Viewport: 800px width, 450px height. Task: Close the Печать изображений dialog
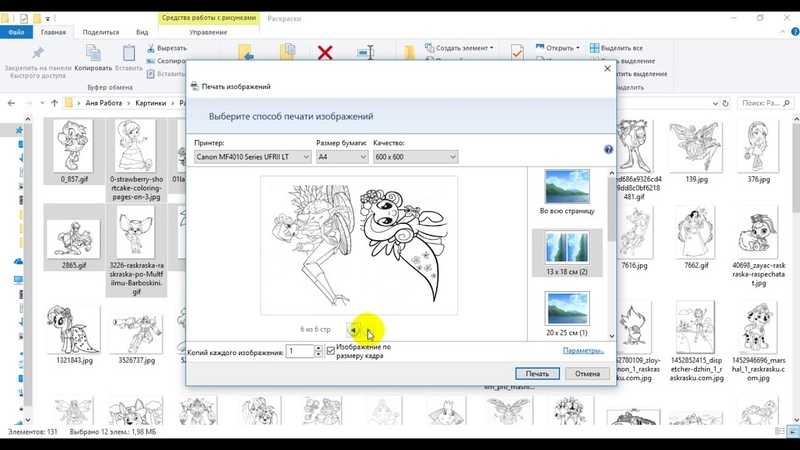click(x=607, y=68)
